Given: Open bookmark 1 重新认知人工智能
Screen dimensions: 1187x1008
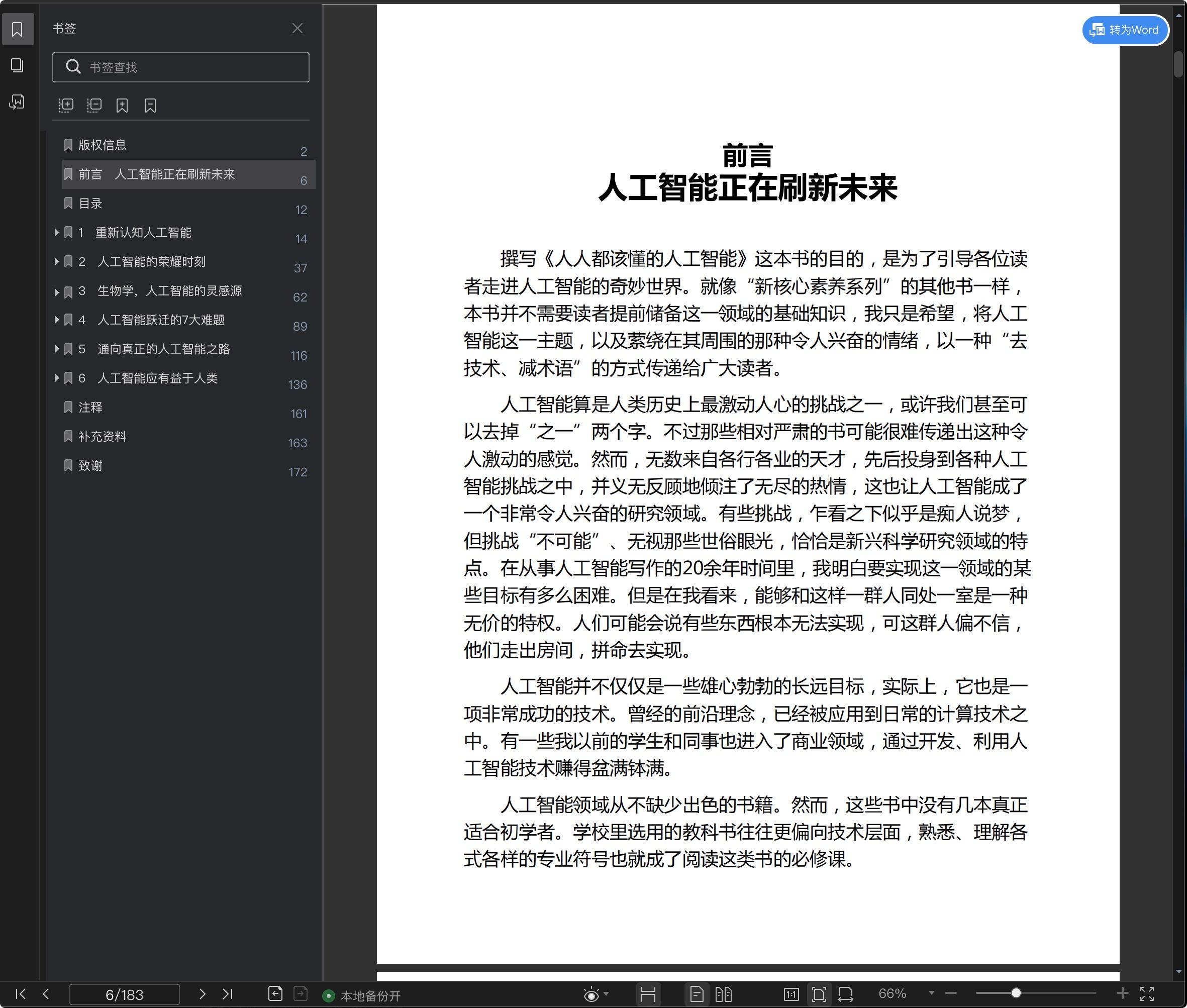Looking at the screenshot, I should point(135,233).
